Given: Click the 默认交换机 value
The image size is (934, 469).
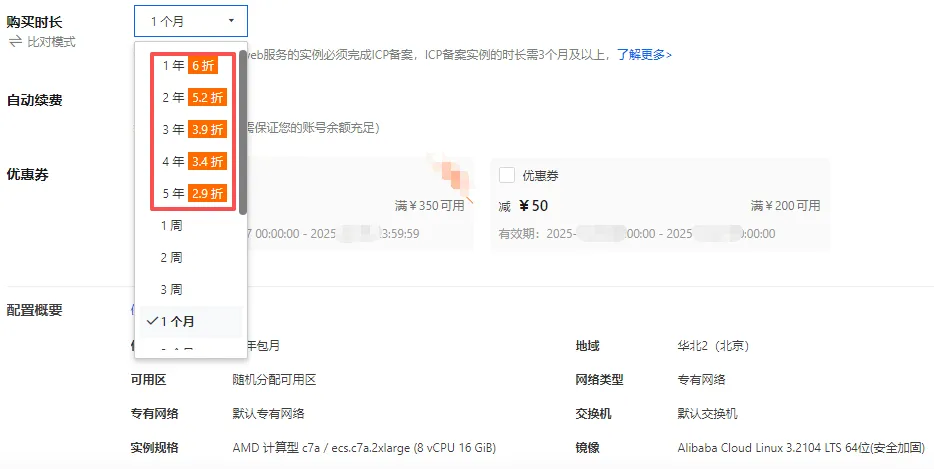Looking at the screenshot, I should click(x=707, y=414).
